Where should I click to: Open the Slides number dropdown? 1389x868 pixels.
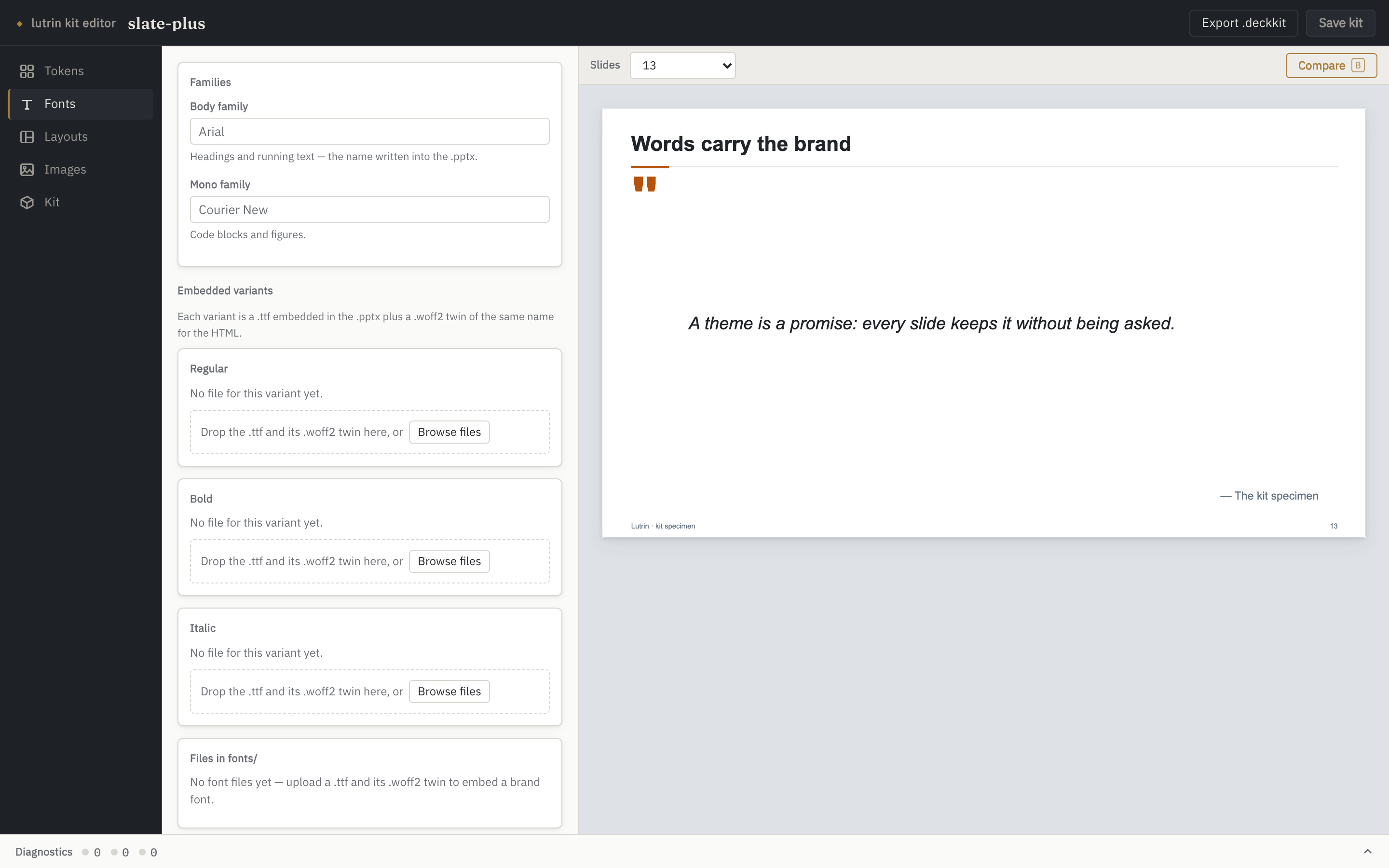[x=682, y=66]
